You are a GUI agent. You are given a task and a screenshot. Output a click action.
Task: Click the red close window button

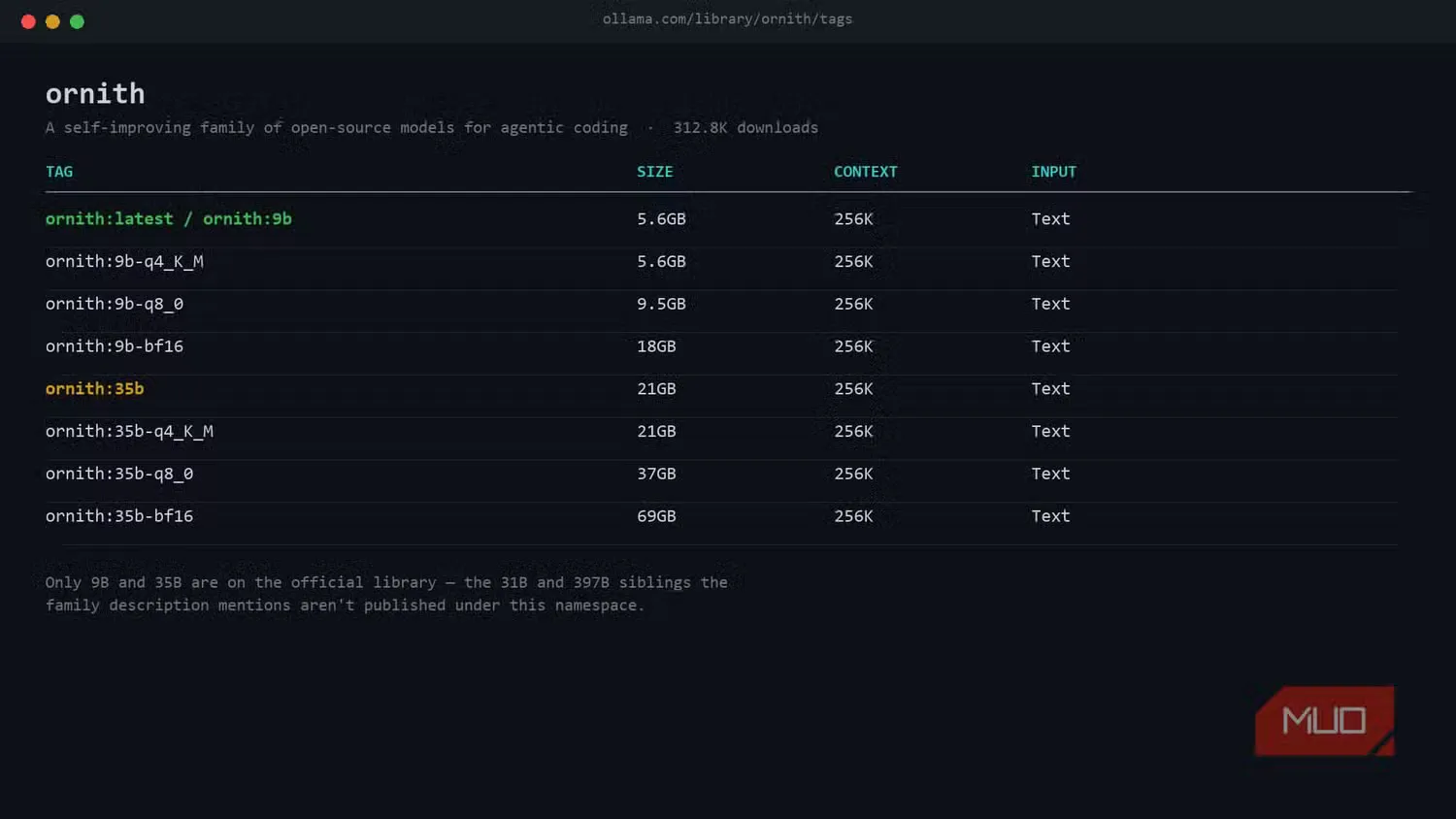coord(28,21)
